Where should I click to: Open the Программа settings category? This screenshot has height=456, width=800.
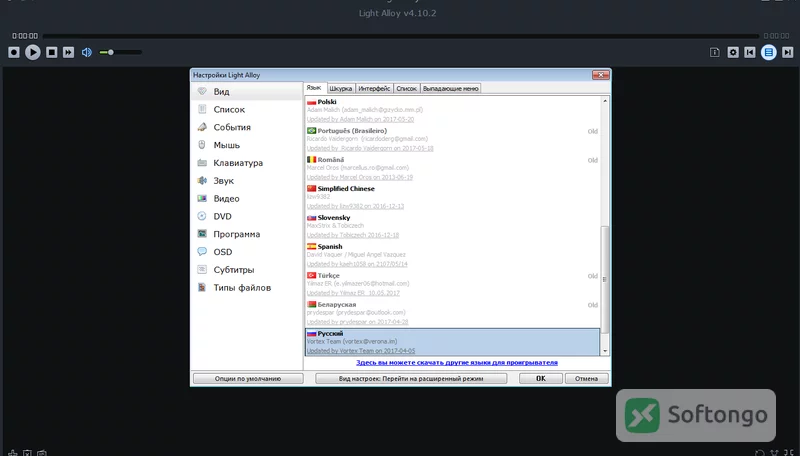coord(247,234)
